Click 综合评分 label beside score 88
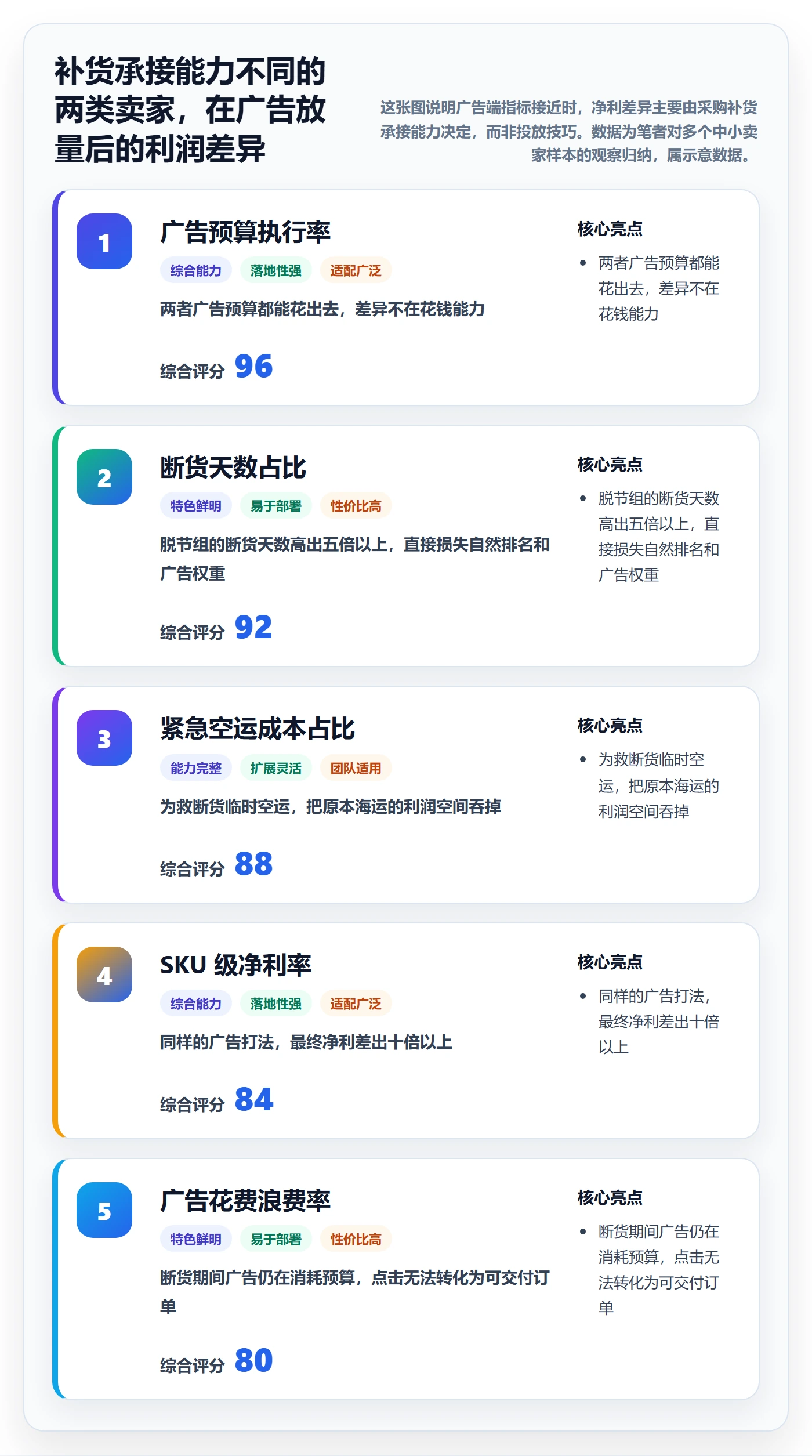Image resolution: width=812 pixels, height=1456 pixels. 192,869
